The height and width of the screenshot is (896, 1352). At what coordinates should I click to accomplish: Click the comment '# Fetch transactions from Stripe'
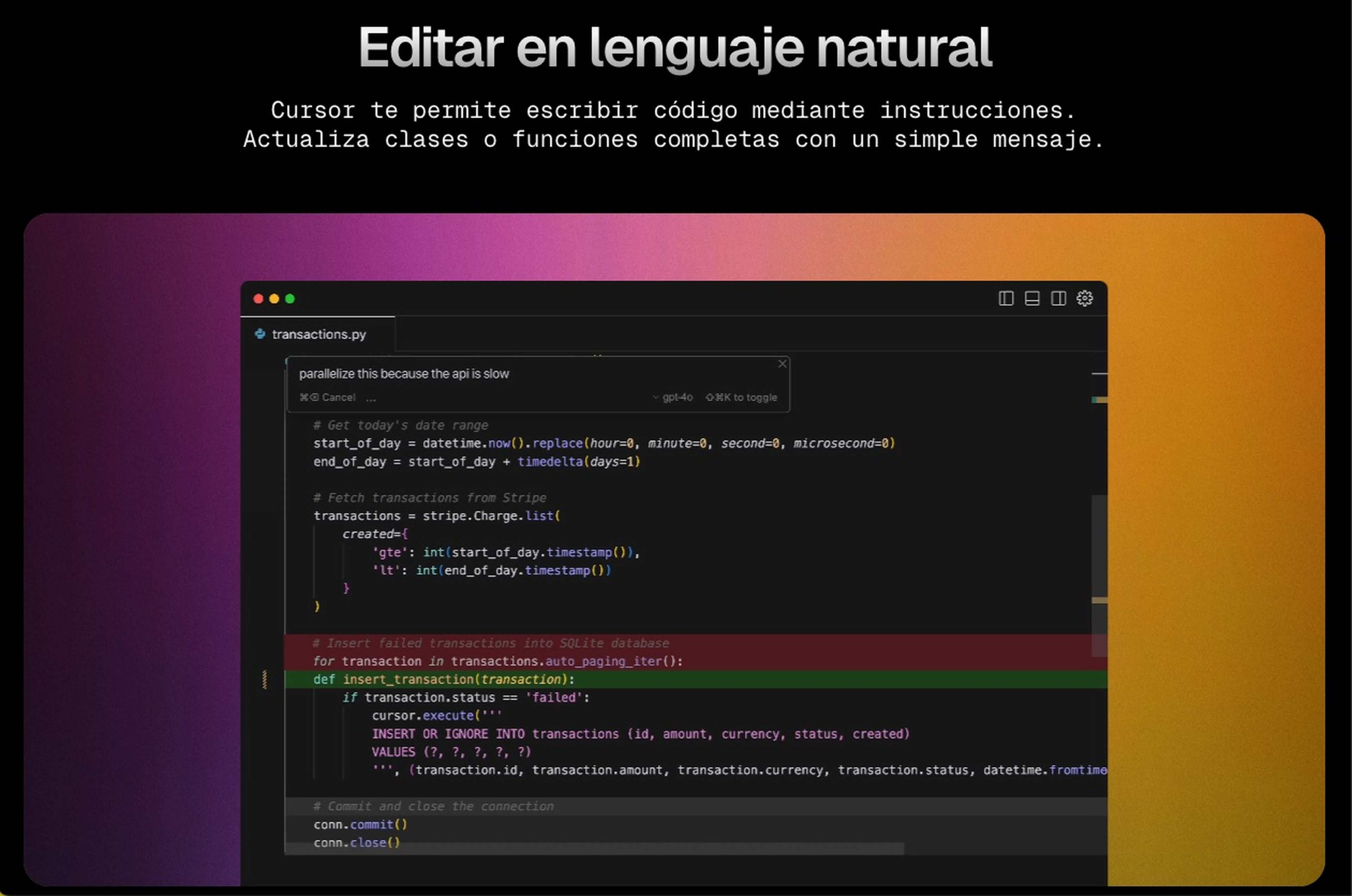pyautogui.click(x=429, y=498)
